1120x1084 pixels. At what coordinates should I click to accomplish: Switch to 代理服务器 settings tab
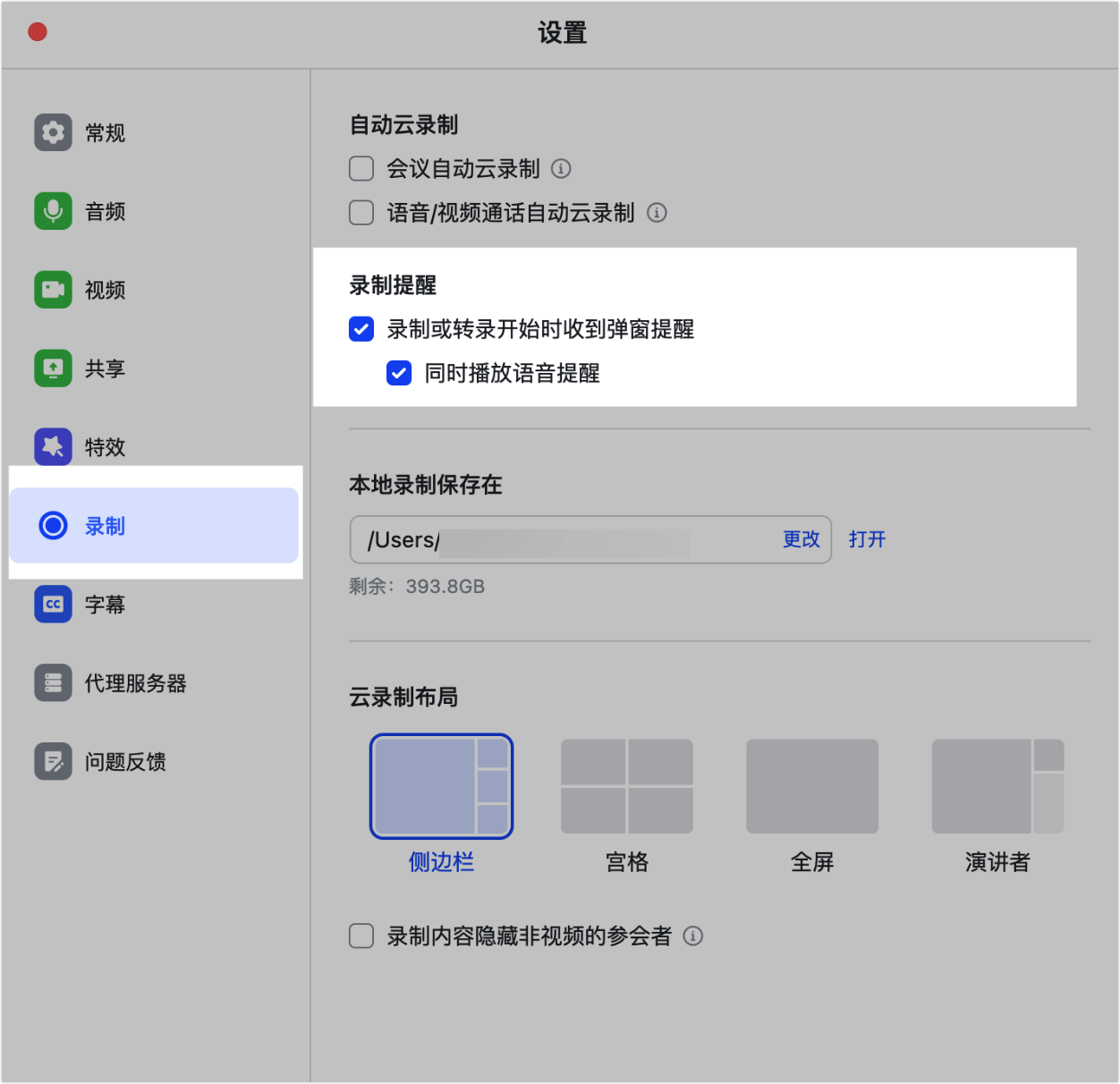[154, 682]
